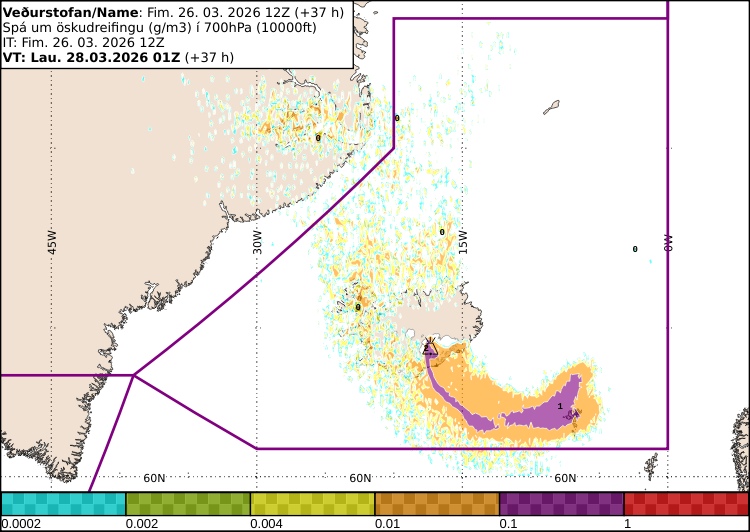Click the cyan 0.0002 legend swatch
Image resolution: width=750 pixels, height=532 pixels.
63,504
